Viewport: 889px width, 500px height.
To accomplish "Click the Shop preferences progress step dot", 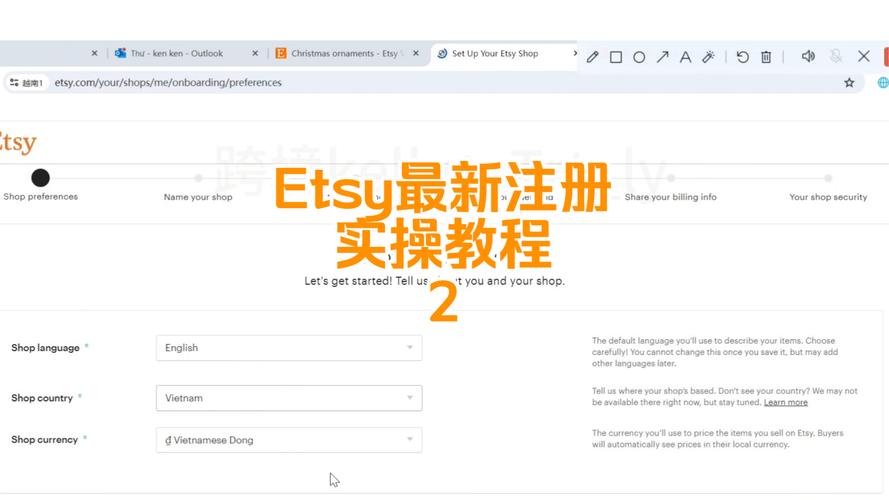I will (x=40, y=178).
